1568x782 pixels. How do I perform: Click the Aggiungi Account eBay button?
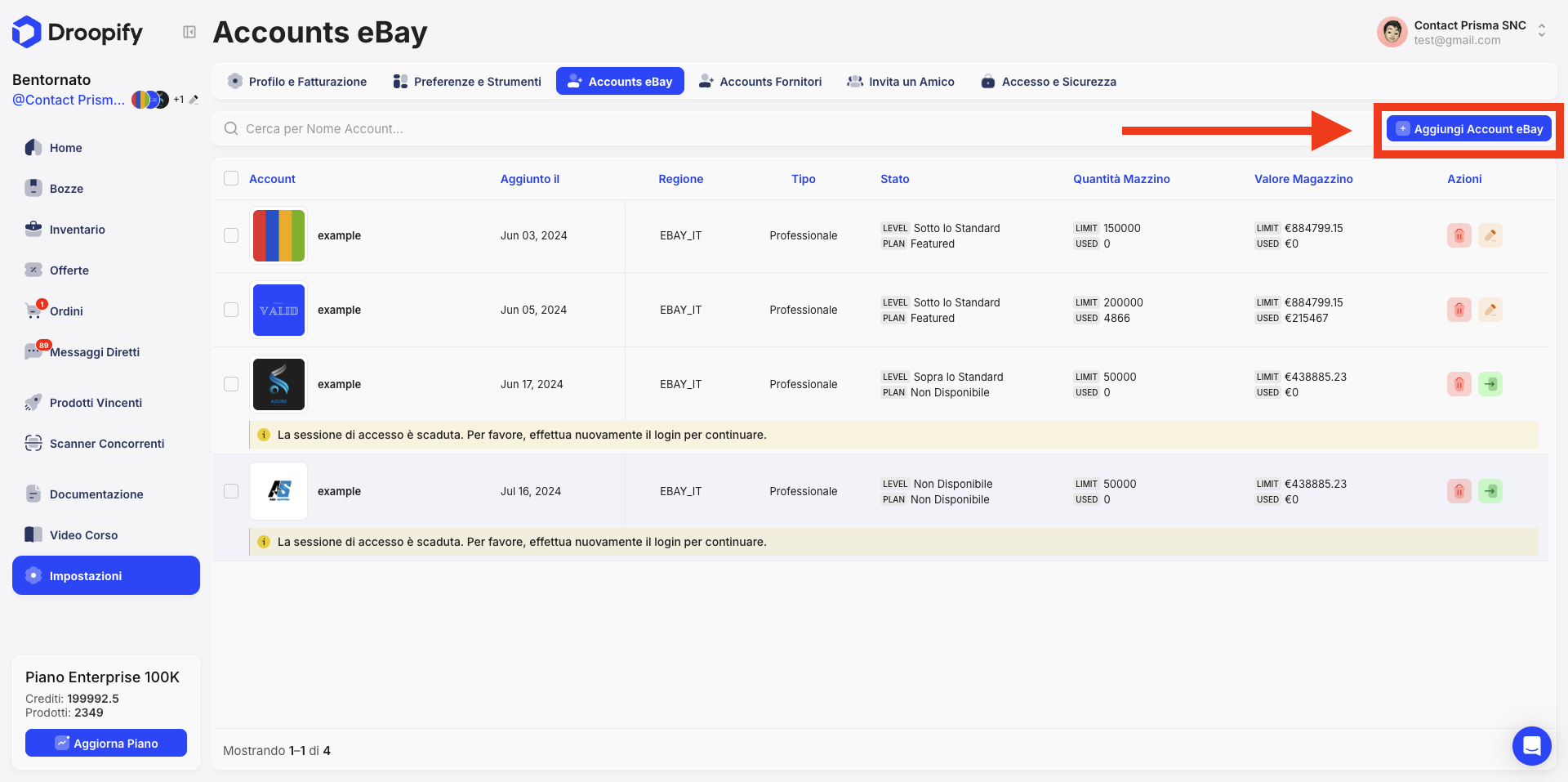point(1468,129)
